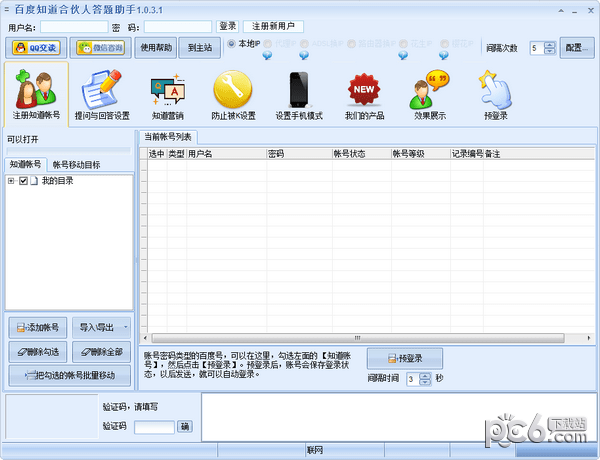Click the 添加帐号 button
Image resolution: width=600 pixels, height=460 pixels.
pos(38,328)
